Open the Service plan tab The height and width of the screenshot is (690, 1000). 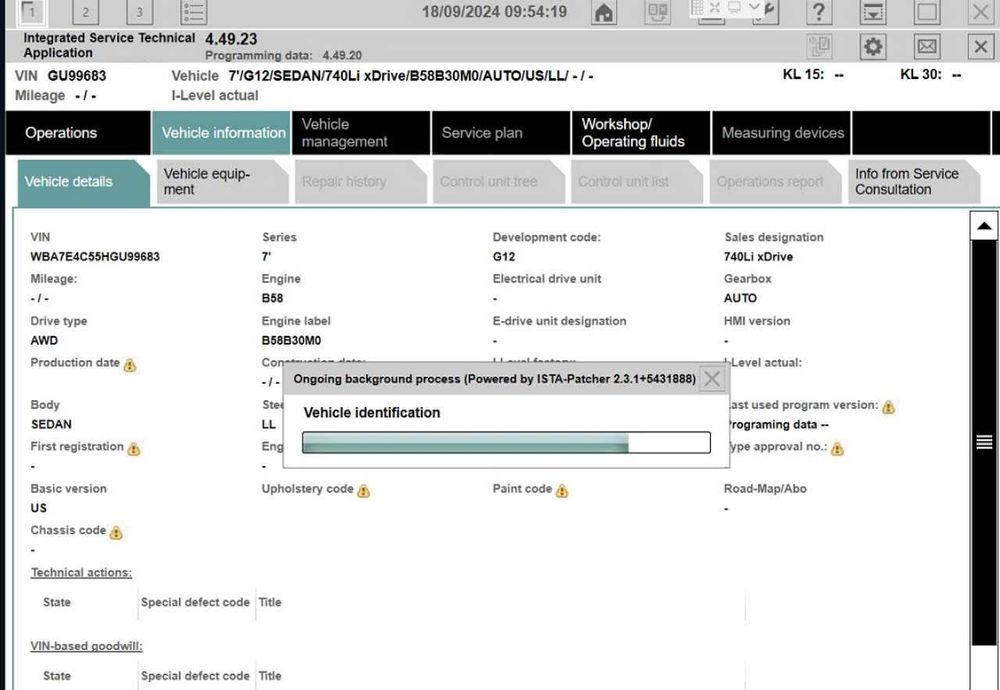(501, 133)
